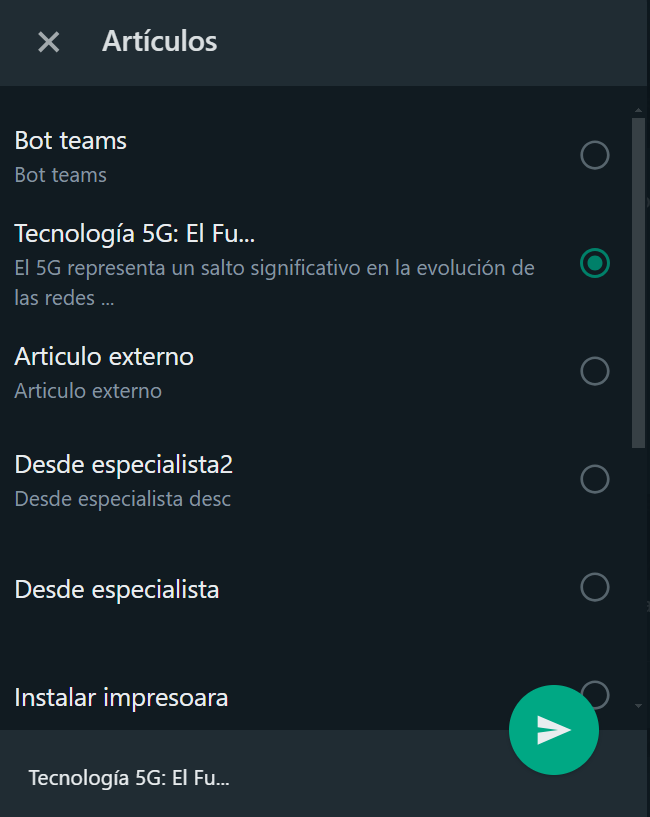Select the Bot teams radio button

[x=595, y=155]
